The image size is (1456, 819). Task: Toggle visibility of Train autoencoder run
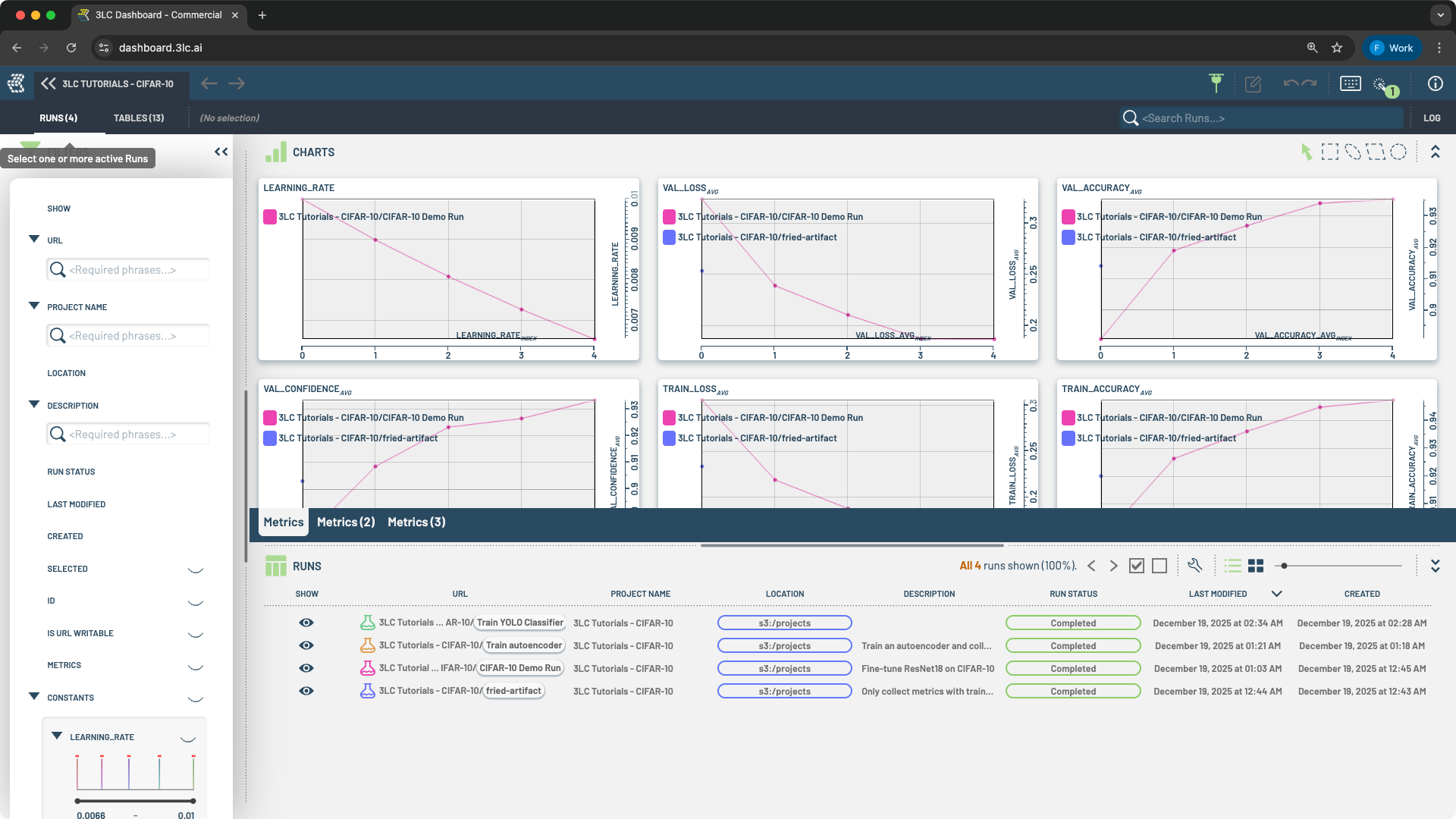(306, 645)
